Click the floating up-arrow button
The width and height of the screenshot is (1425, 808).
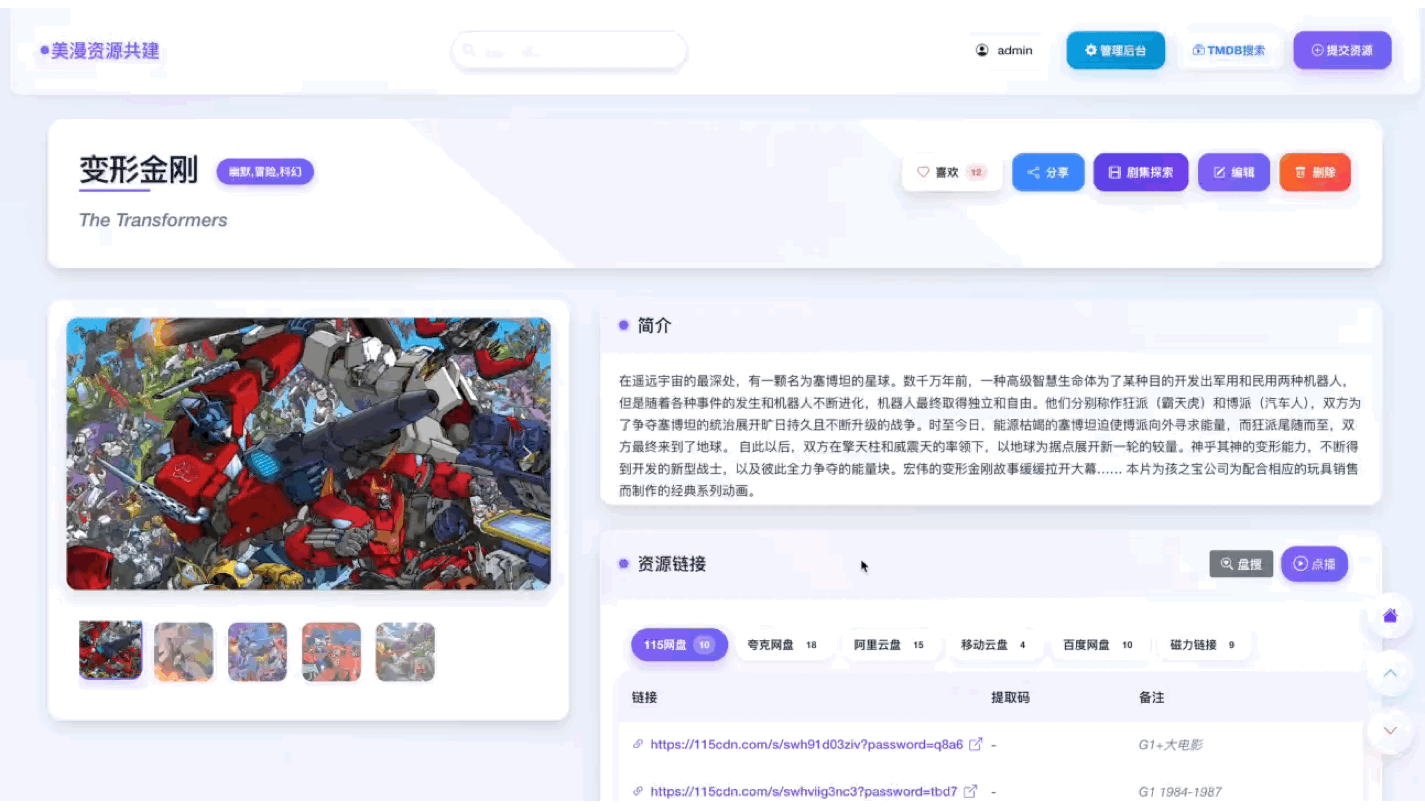pyautogui.click(x=1390, y=674)
